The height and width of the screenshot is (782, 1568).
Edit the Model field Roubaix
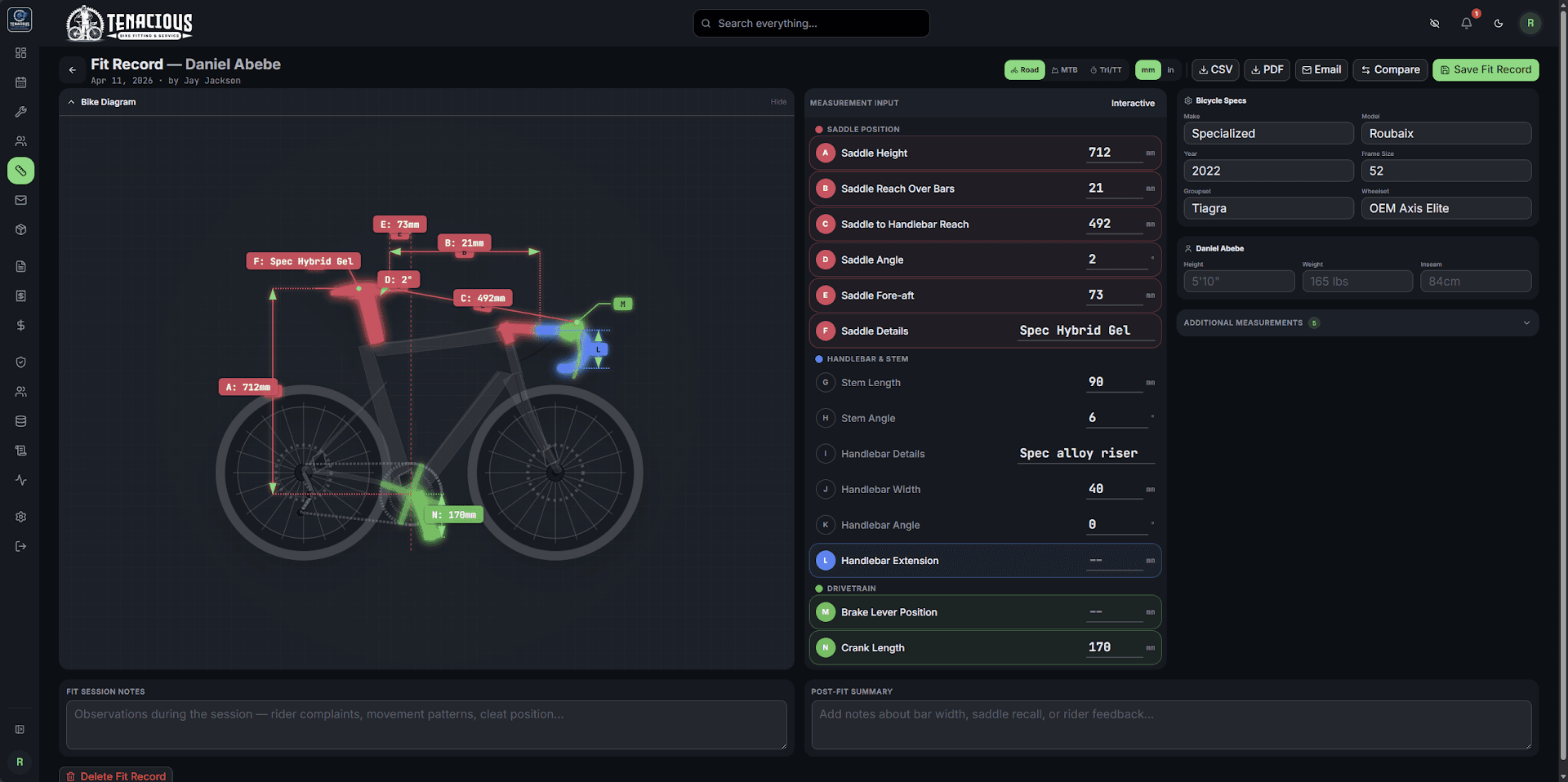(1445, 133)
